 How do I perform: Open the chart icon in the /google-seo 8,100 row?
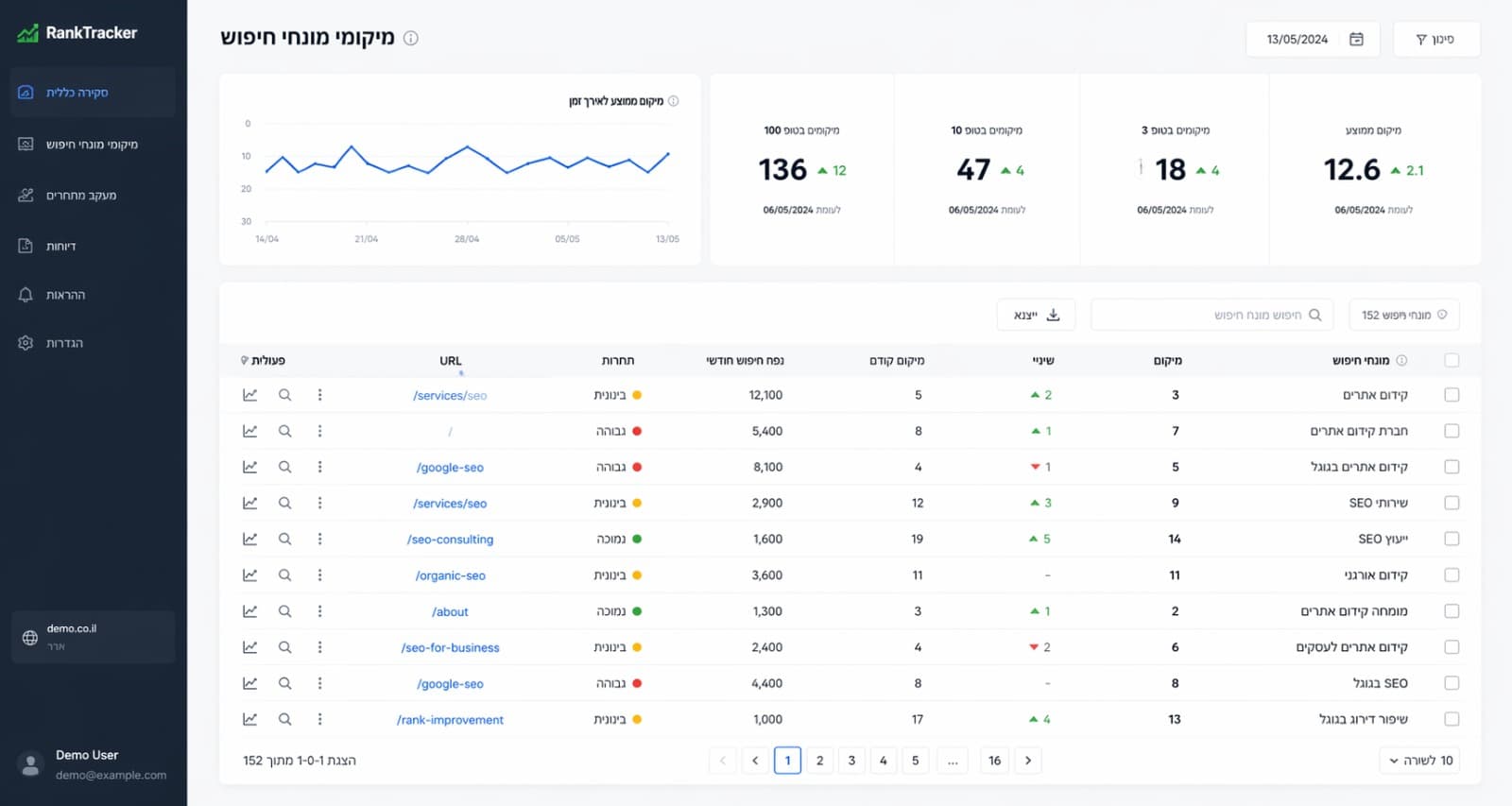click(249, 467)
